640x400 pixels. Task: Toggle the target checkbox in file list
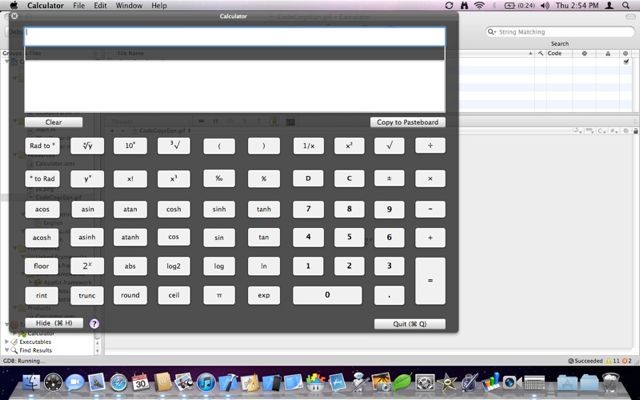(626, 62)
